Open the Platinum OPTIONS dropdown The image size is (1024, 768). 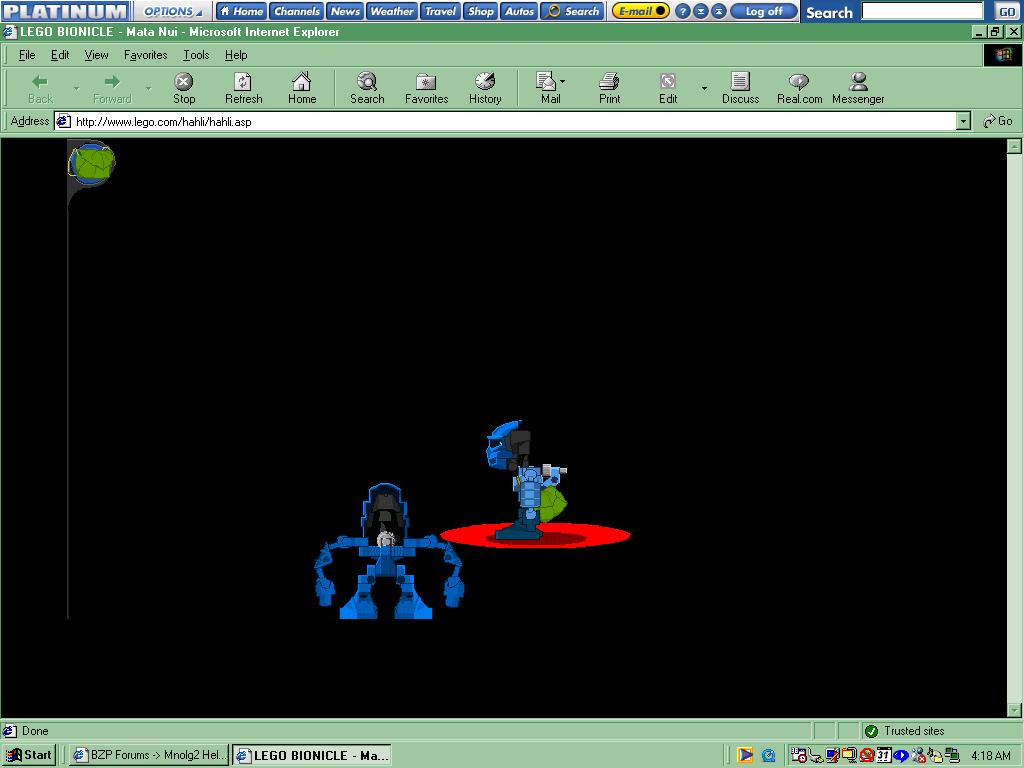tap(172, 11)
